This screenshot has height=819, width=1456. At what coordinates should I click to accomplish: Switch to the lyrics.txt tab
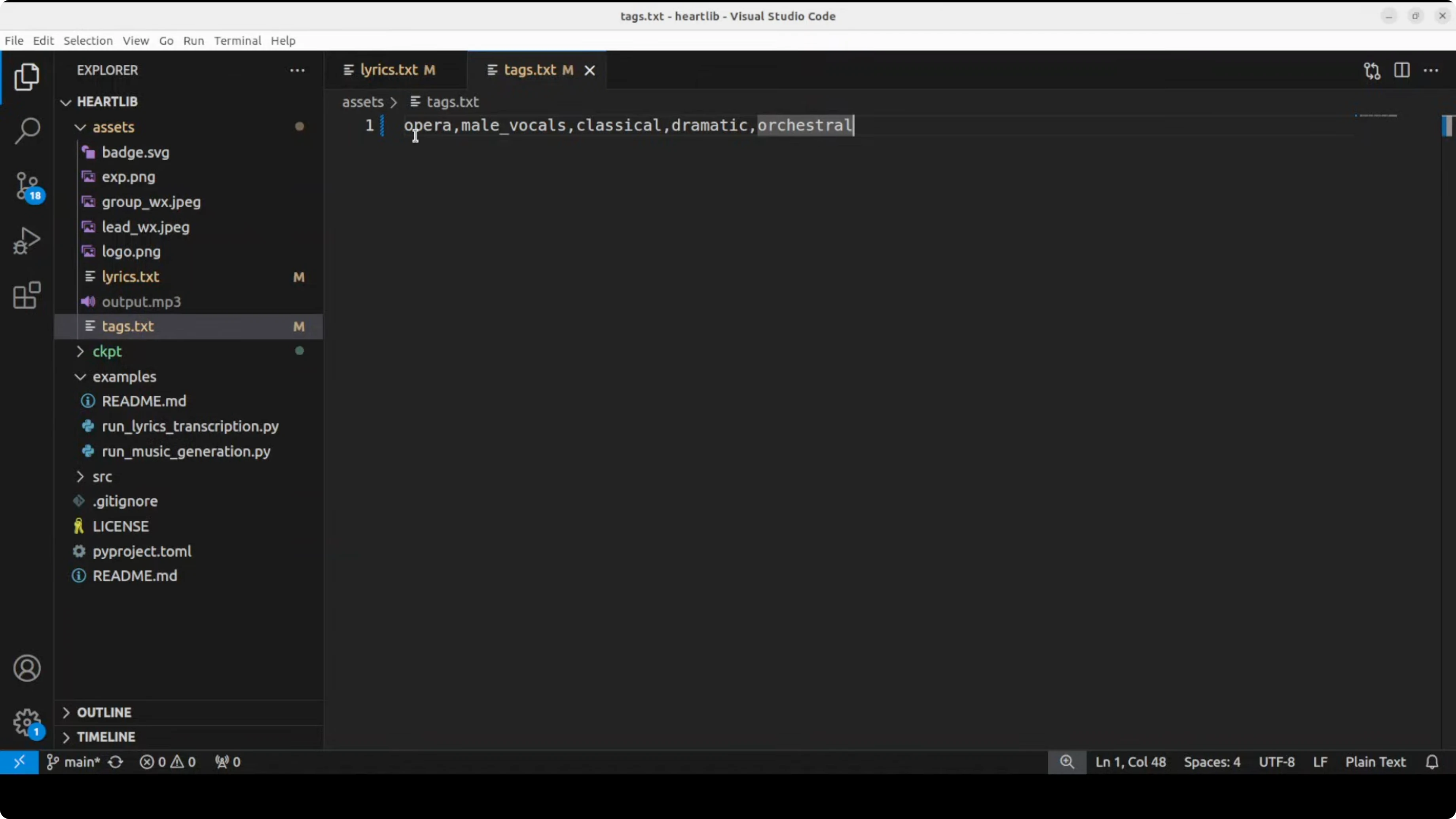click(x=389, y=70)
